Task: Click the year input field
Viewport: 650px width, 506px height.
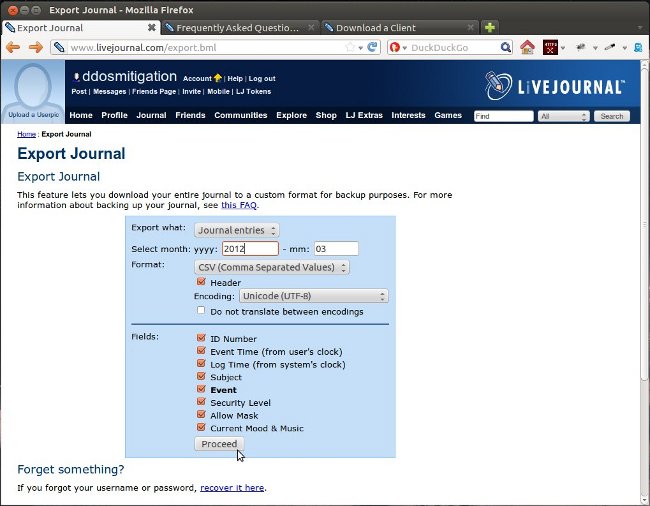Action: pyautogui.click(x=249, y=248)
